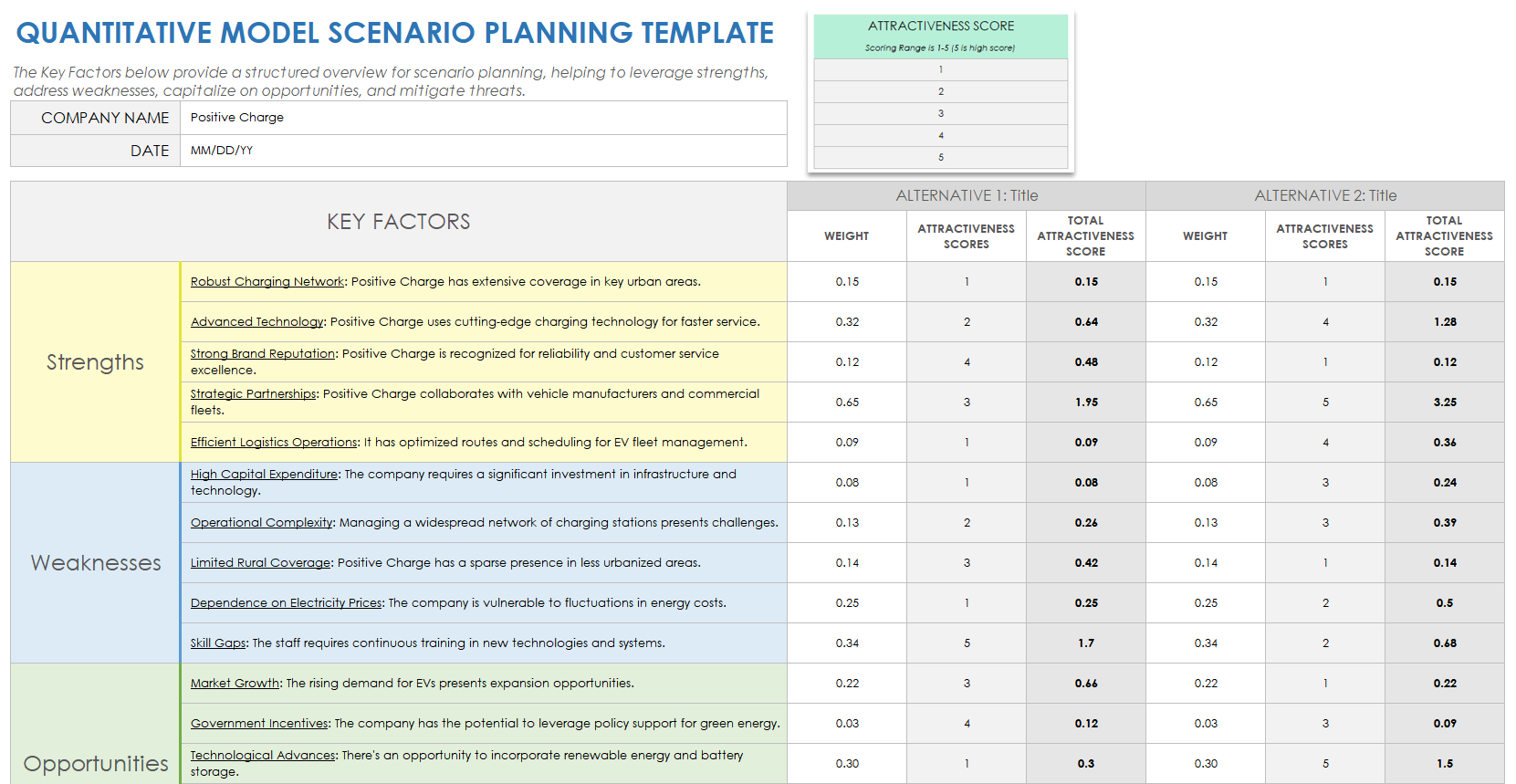
Task: Open the Dependence on Electricity Prices link
Action: pyautogui.click(x=286, y=603)
